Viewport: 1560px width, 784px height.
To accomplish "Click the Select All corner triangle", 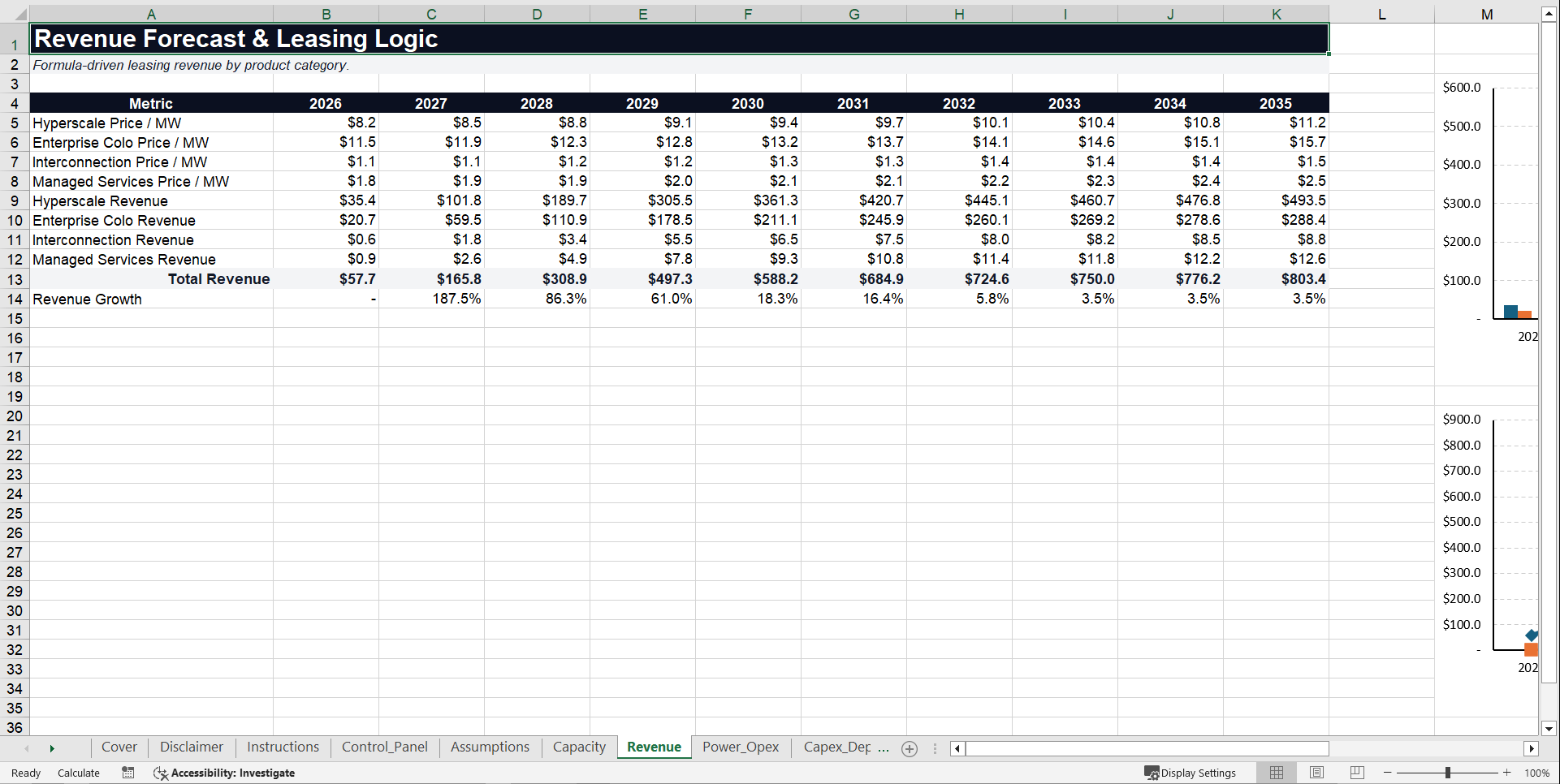I will [19, 14].
